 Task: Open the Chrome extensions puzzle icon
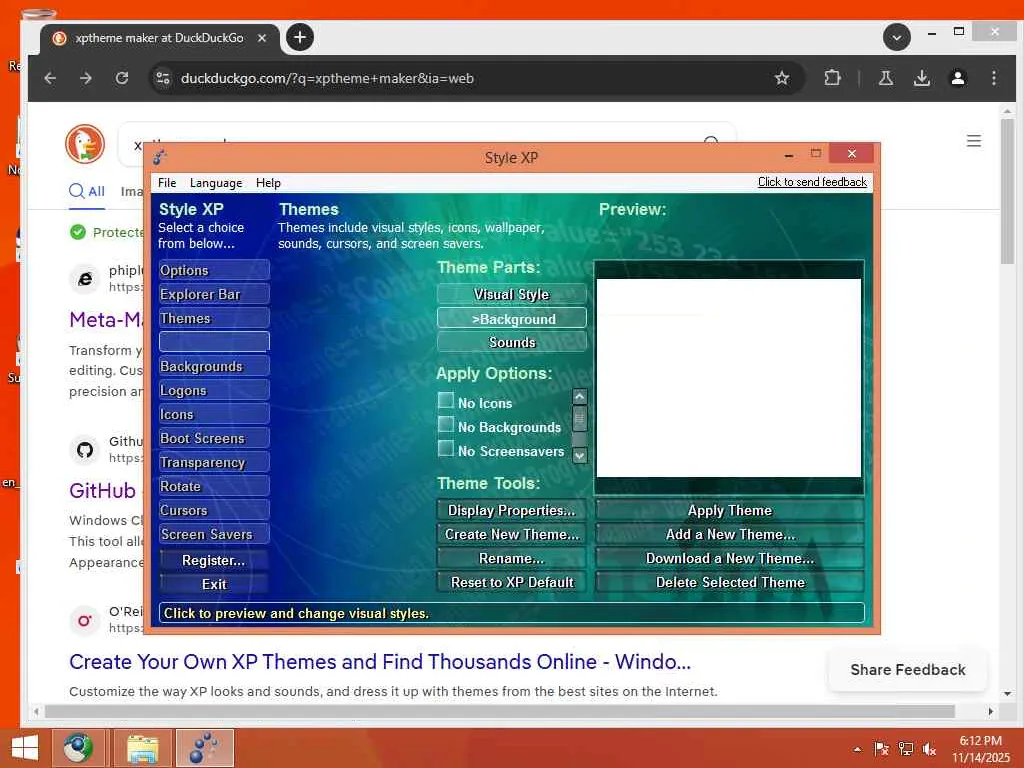pyautogui.click(x=832, y=78)
